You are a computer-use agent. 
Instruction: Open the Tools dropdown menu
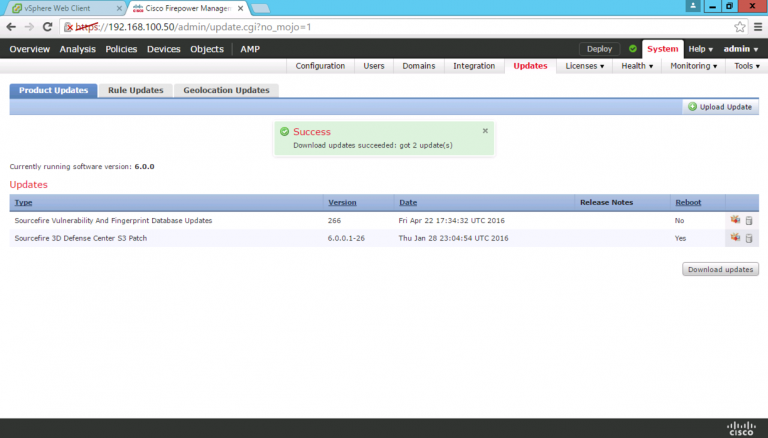pyautogui.click(x=746, y=66)
